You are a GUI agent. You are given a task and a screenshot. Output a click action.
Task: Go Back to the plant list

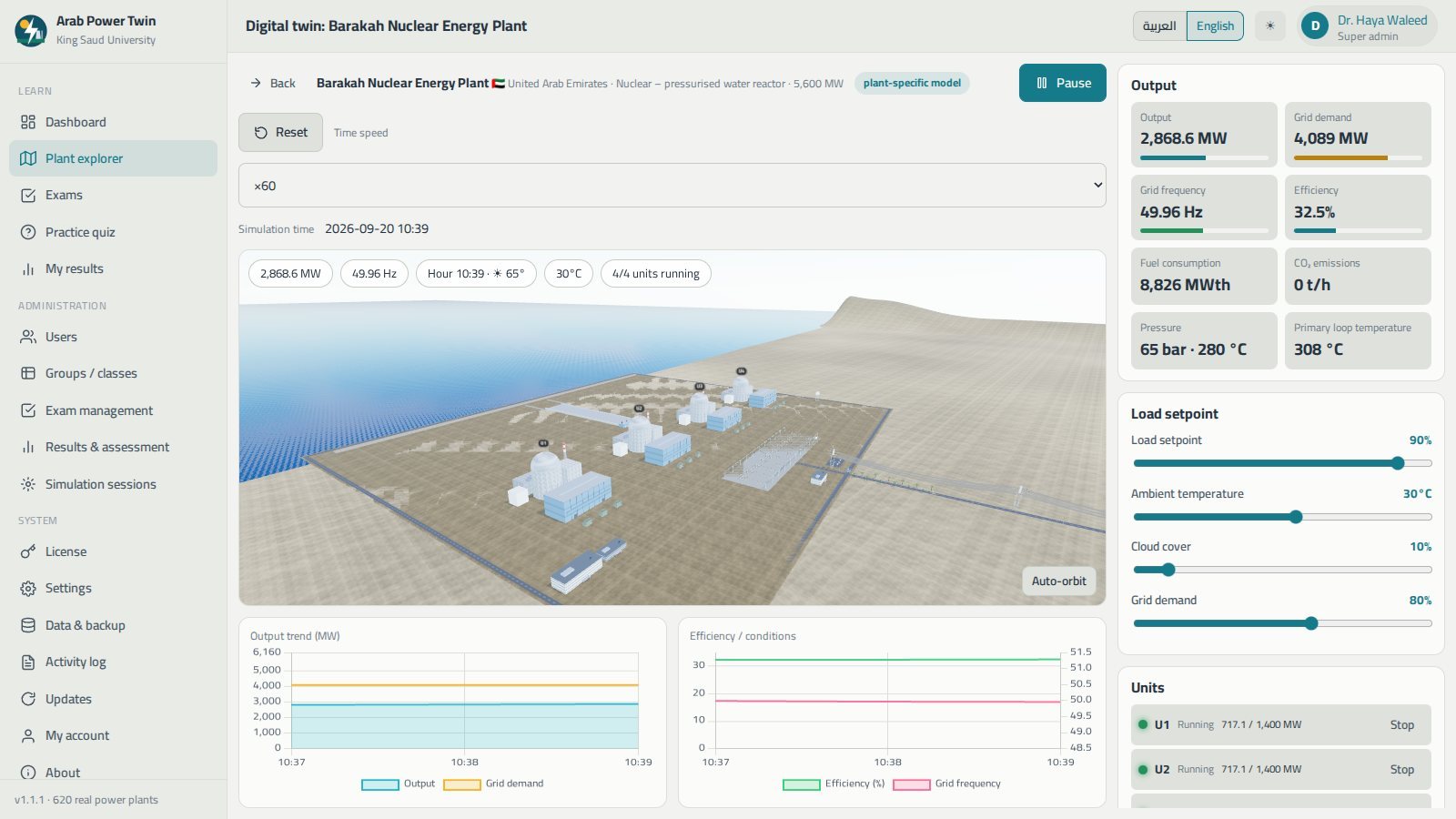click(273, 83)
